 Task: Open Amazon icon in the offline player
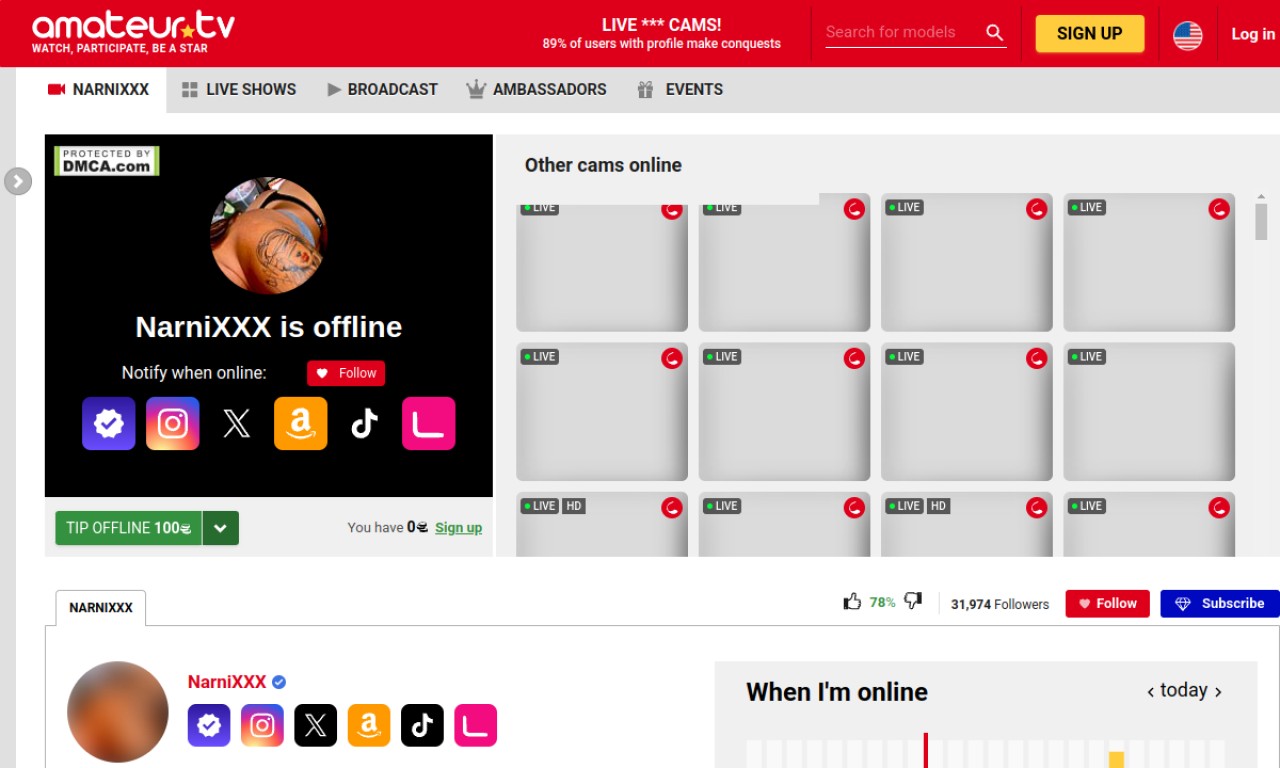pos(301,423)
